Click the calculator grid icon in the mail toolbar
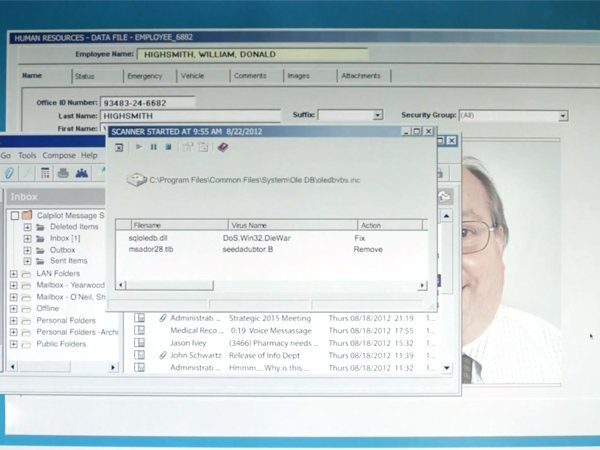600x450 pixels. (x=45, y=173)
